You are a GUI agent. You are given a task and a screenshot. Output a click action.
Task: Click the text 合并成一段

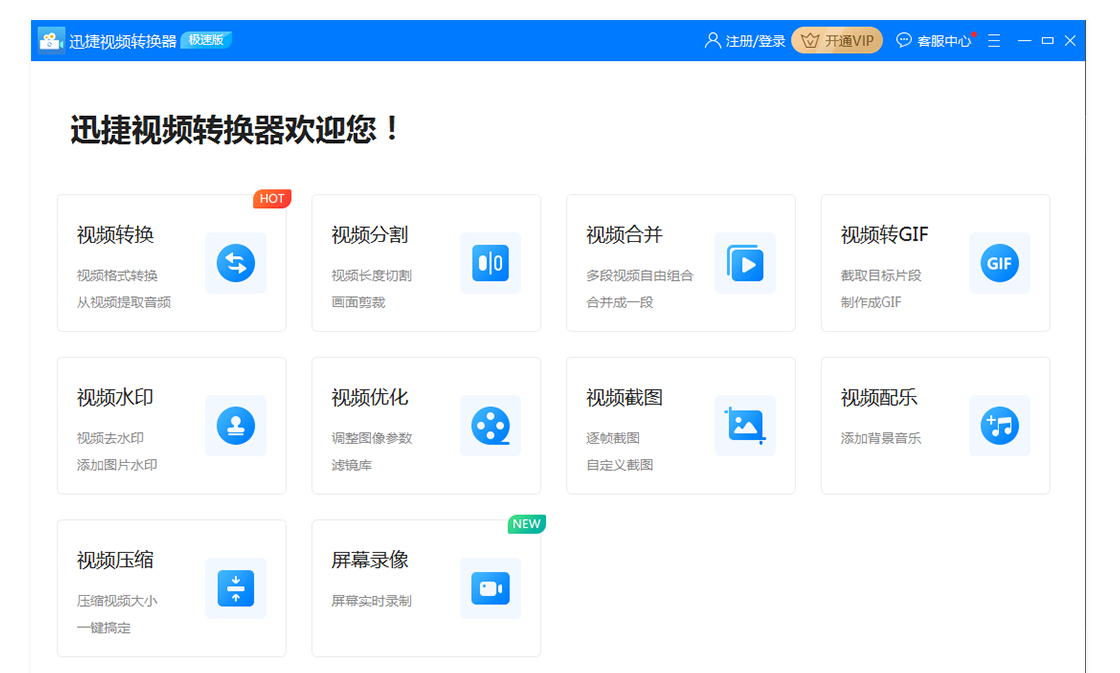(619, 302)
